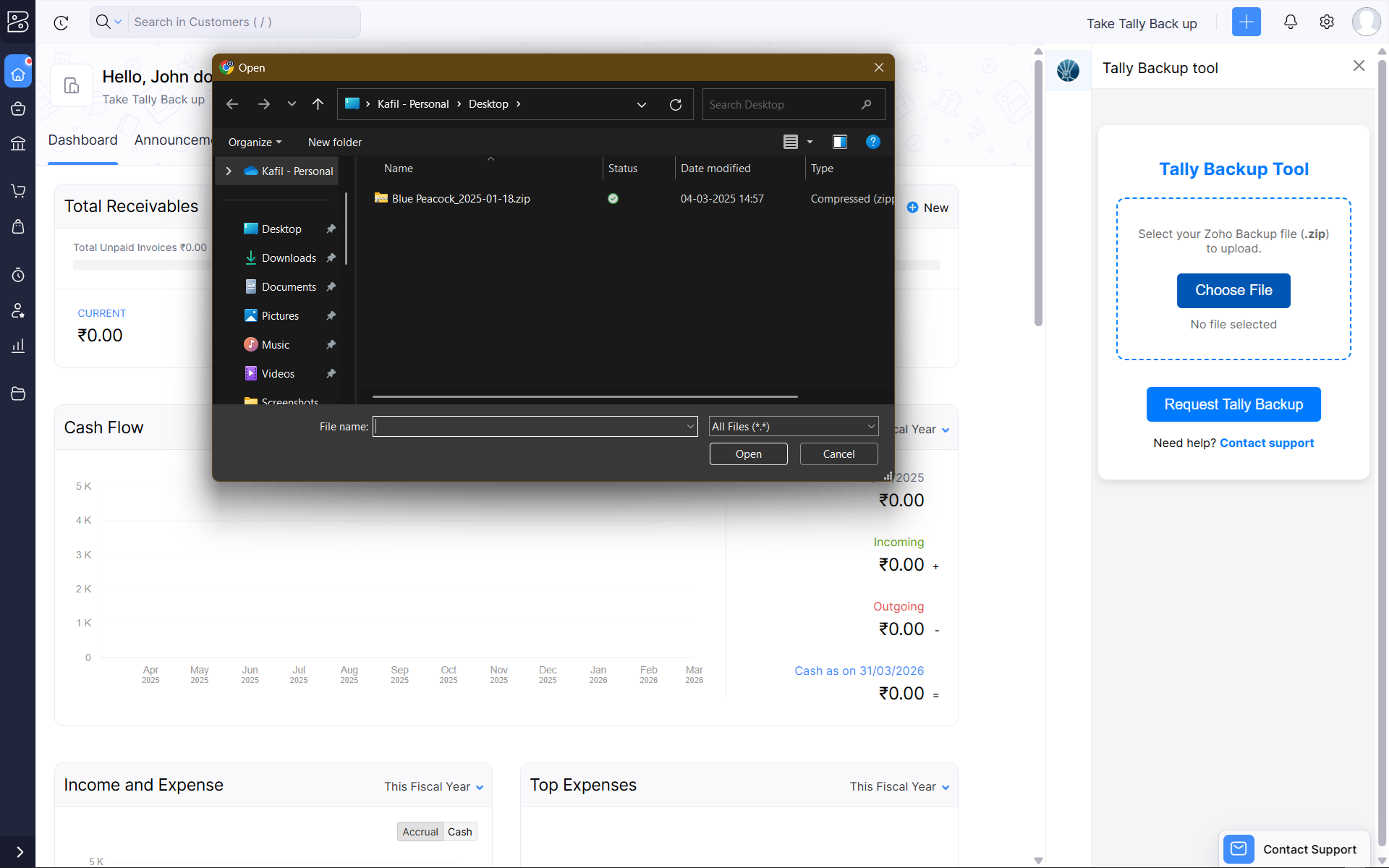The width and height of the screenshot is (1389, 868).
Task: Expand the address bar history dropdown
Action: [641, 105]
